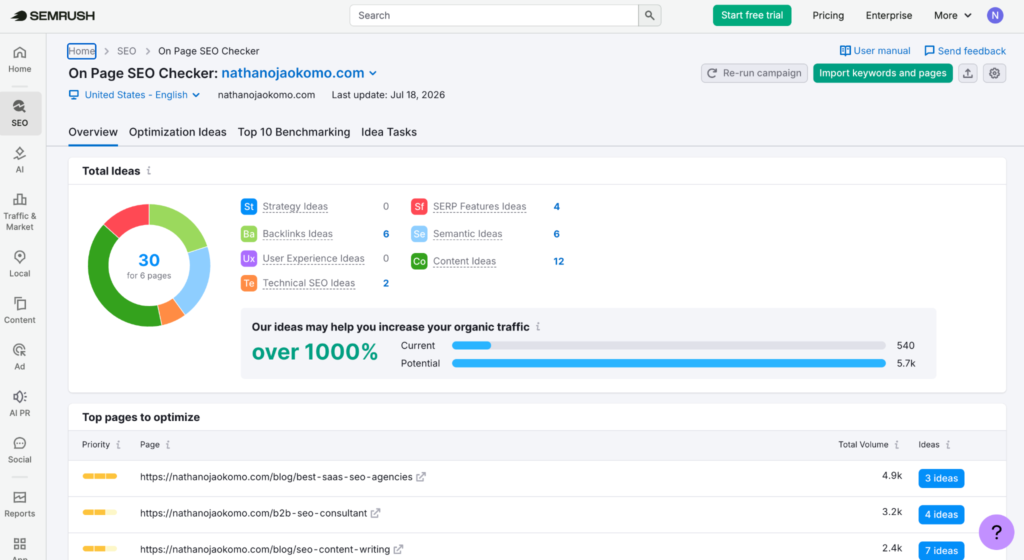Click SEO in the breadcrumb
This screenshot has height=560, width=1024.
[127, 51]
